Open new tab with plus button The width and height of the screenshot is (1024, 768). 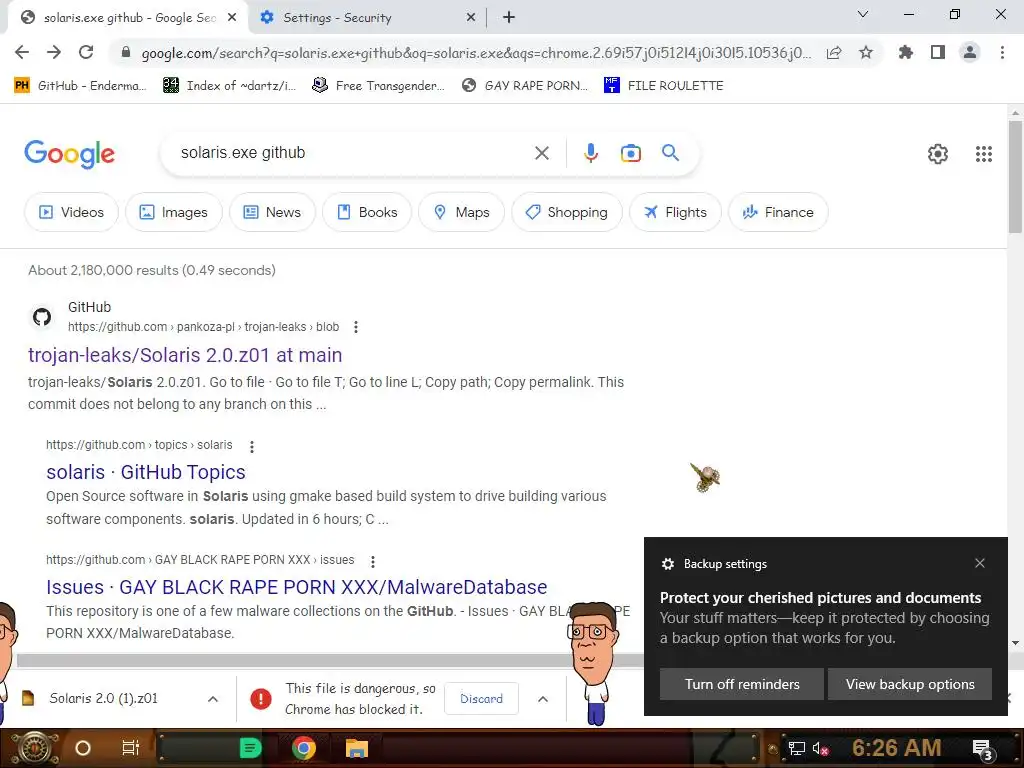509,18
